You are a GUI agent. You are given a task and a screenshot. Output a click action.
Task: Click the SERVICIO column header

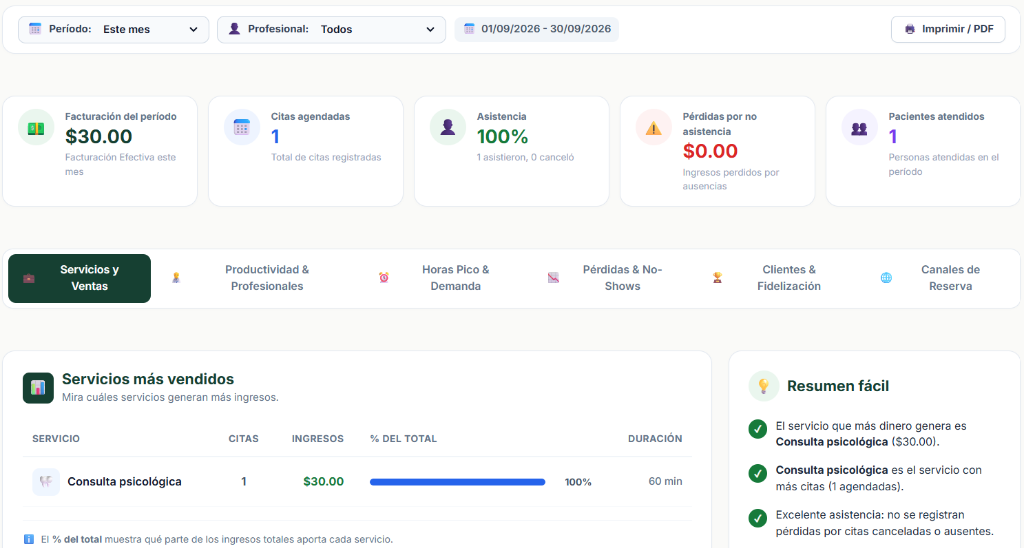pos(56,439)
